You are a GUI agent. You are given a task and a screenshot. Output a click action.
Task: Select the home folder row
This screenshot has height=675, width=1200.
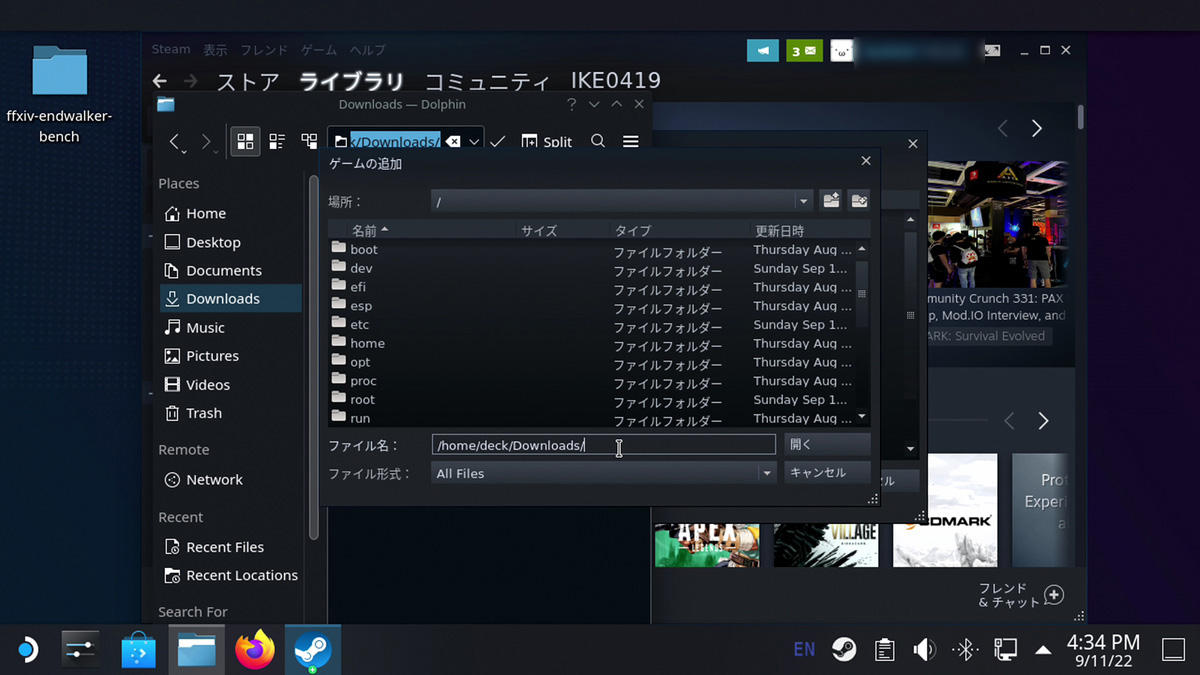(x=592, y=343)
